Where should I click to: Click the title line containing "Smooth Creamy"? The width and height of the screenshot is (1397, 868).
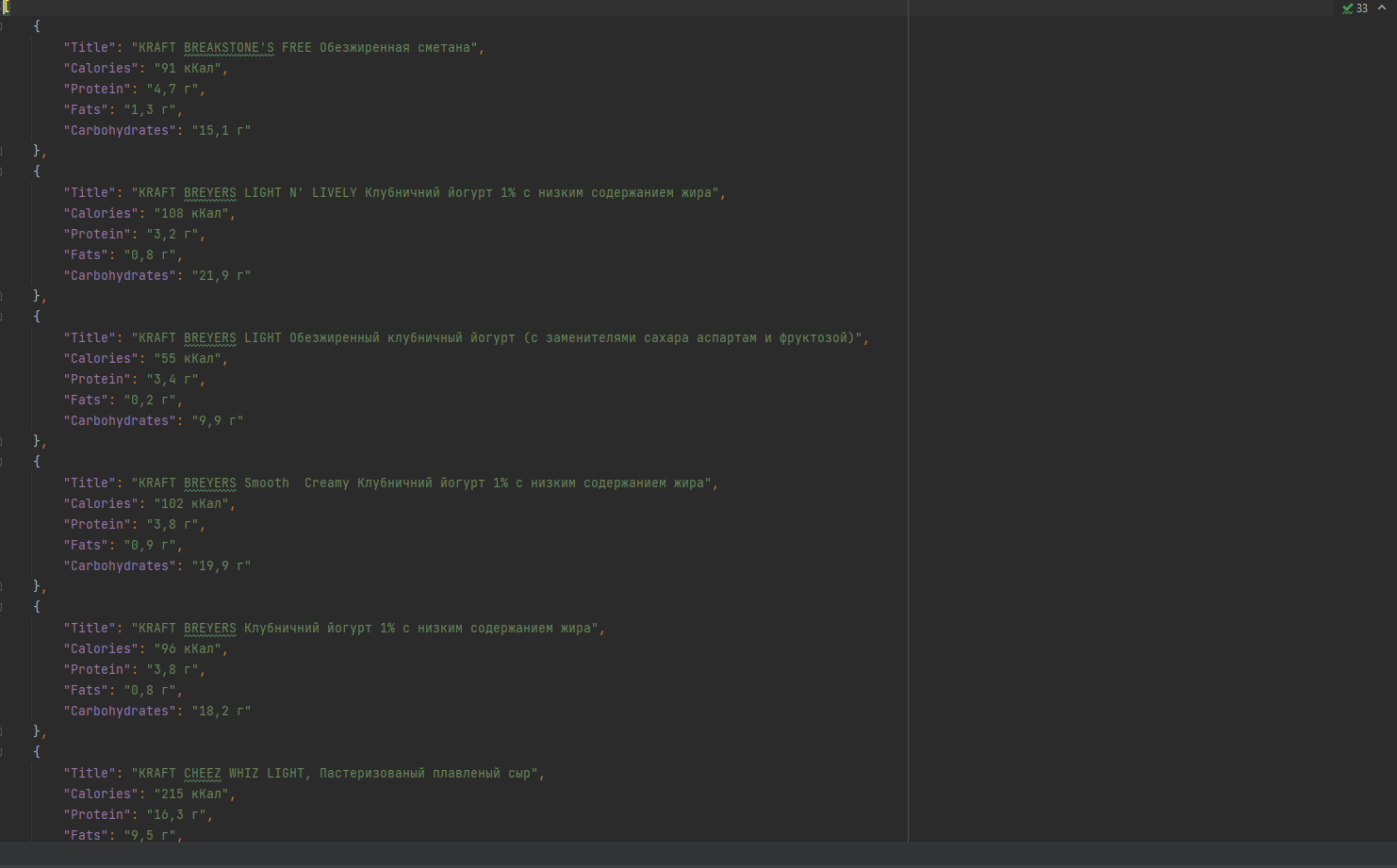coord(391,483)
